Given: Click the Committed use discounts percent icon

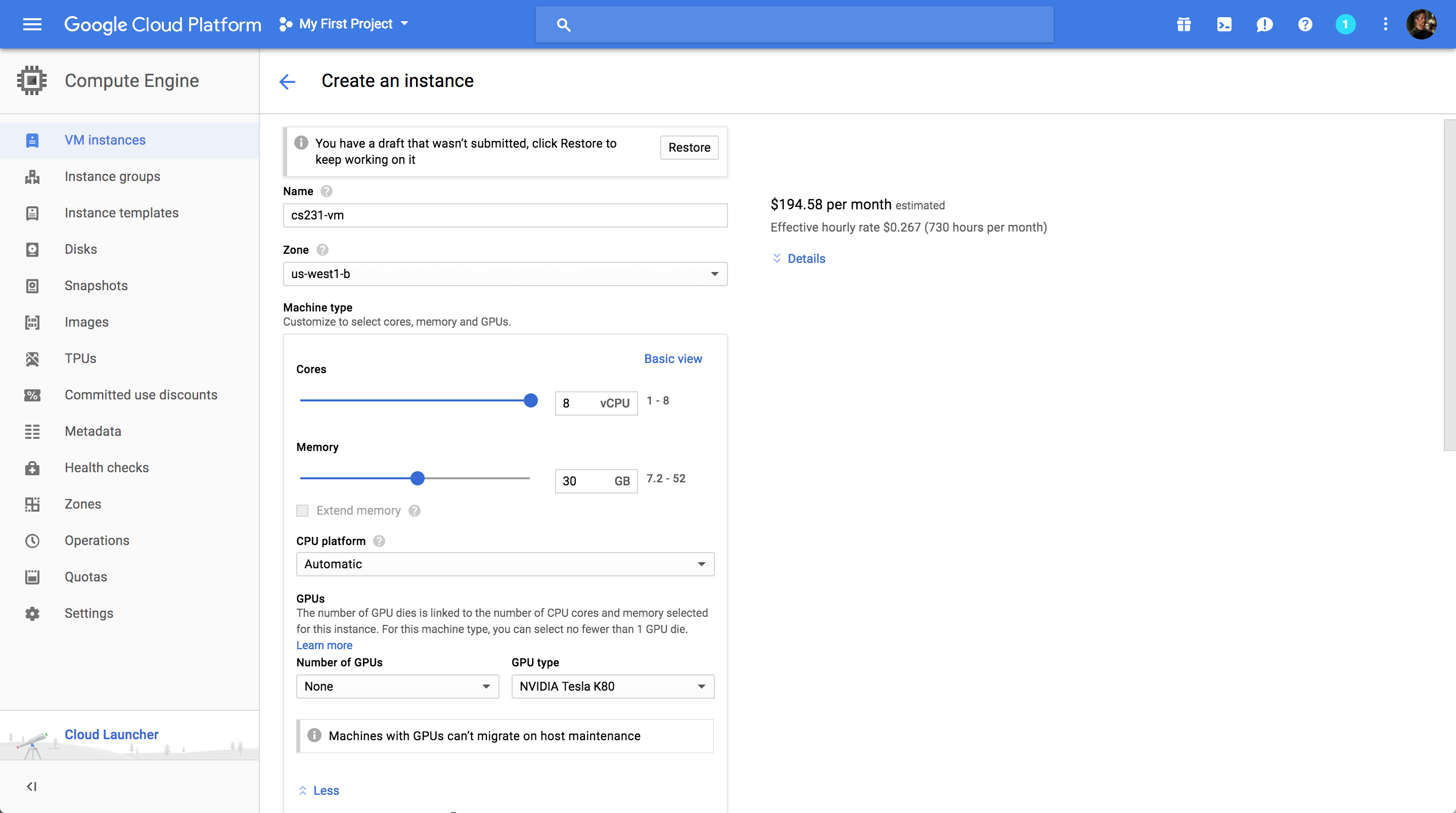Looking at the screenshot, I should pos(32,395).
